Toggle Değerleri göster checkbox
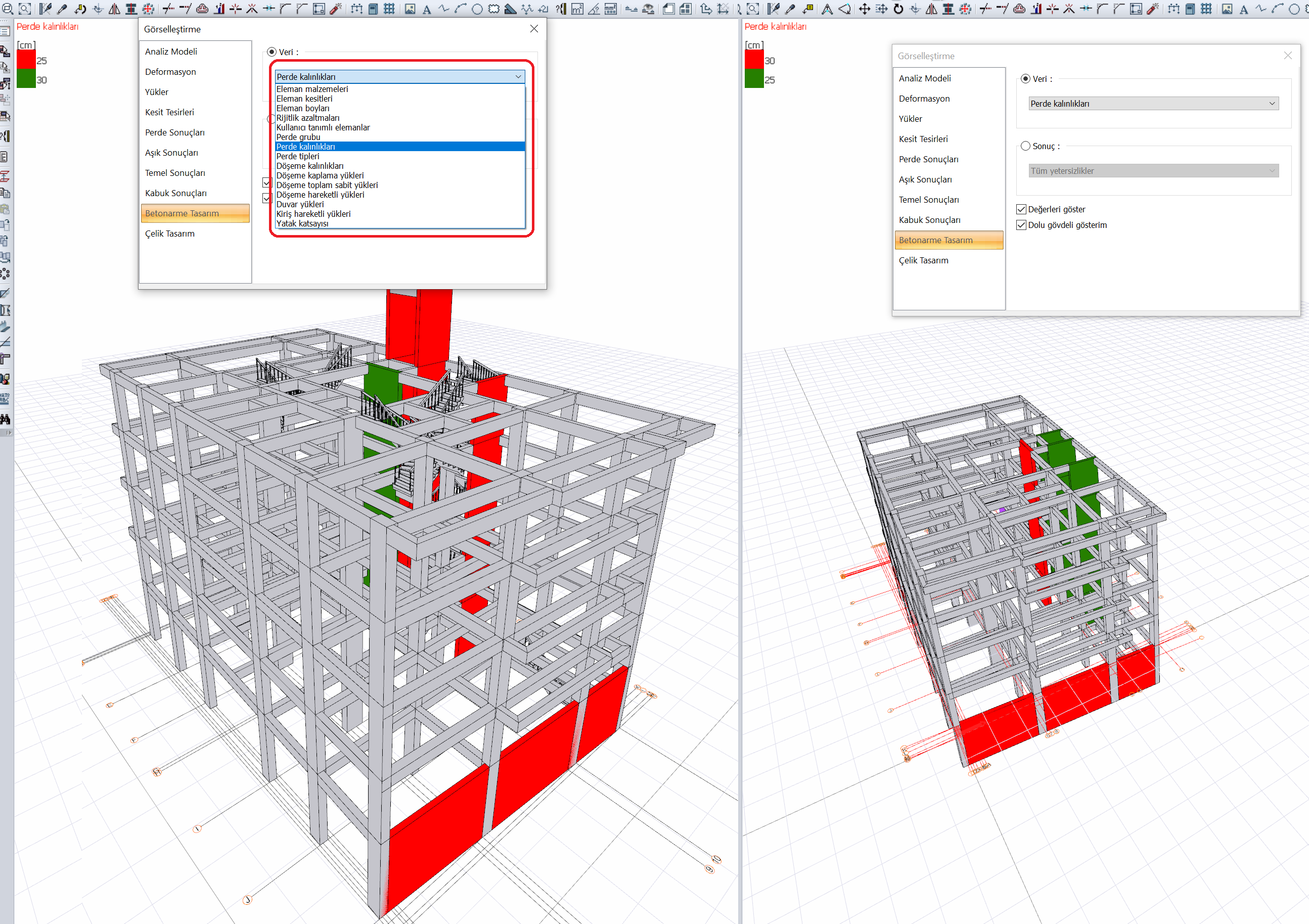 [x=1021, y=209]
